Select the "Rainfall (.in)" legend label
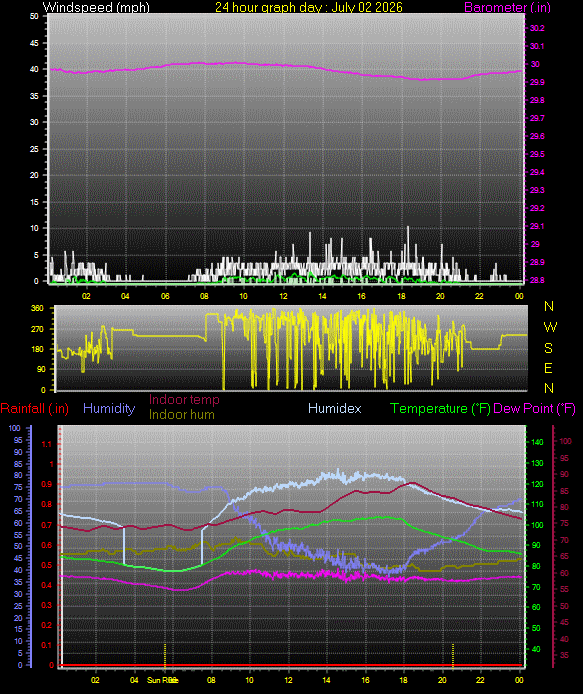 (35, 408)
